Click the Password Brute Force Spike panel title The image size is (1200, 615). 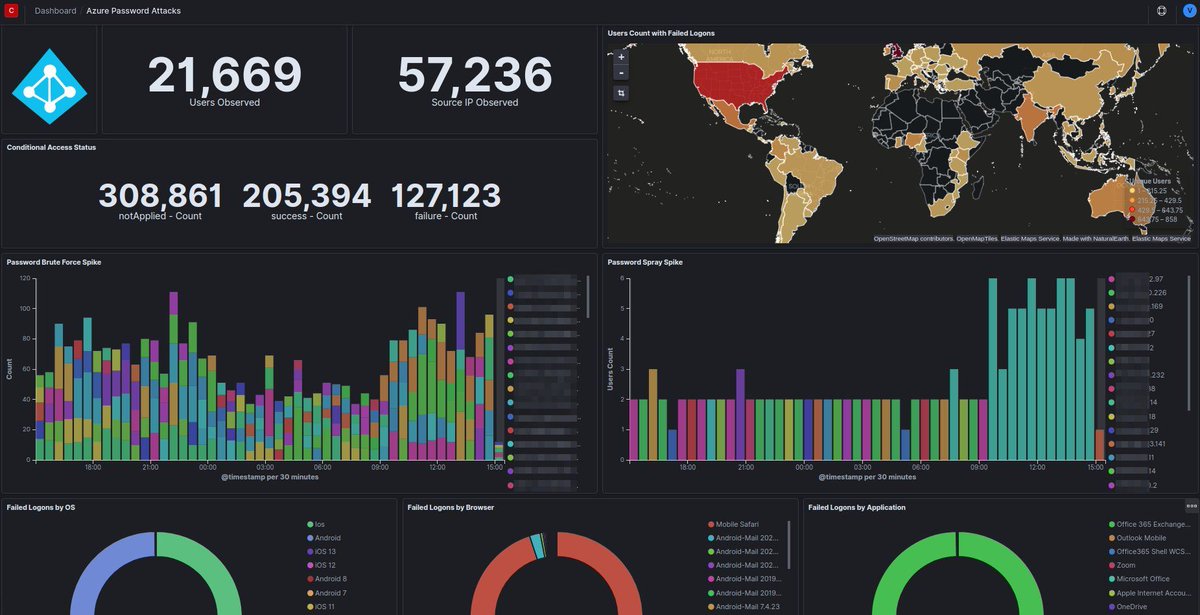[x=54, y=263]
